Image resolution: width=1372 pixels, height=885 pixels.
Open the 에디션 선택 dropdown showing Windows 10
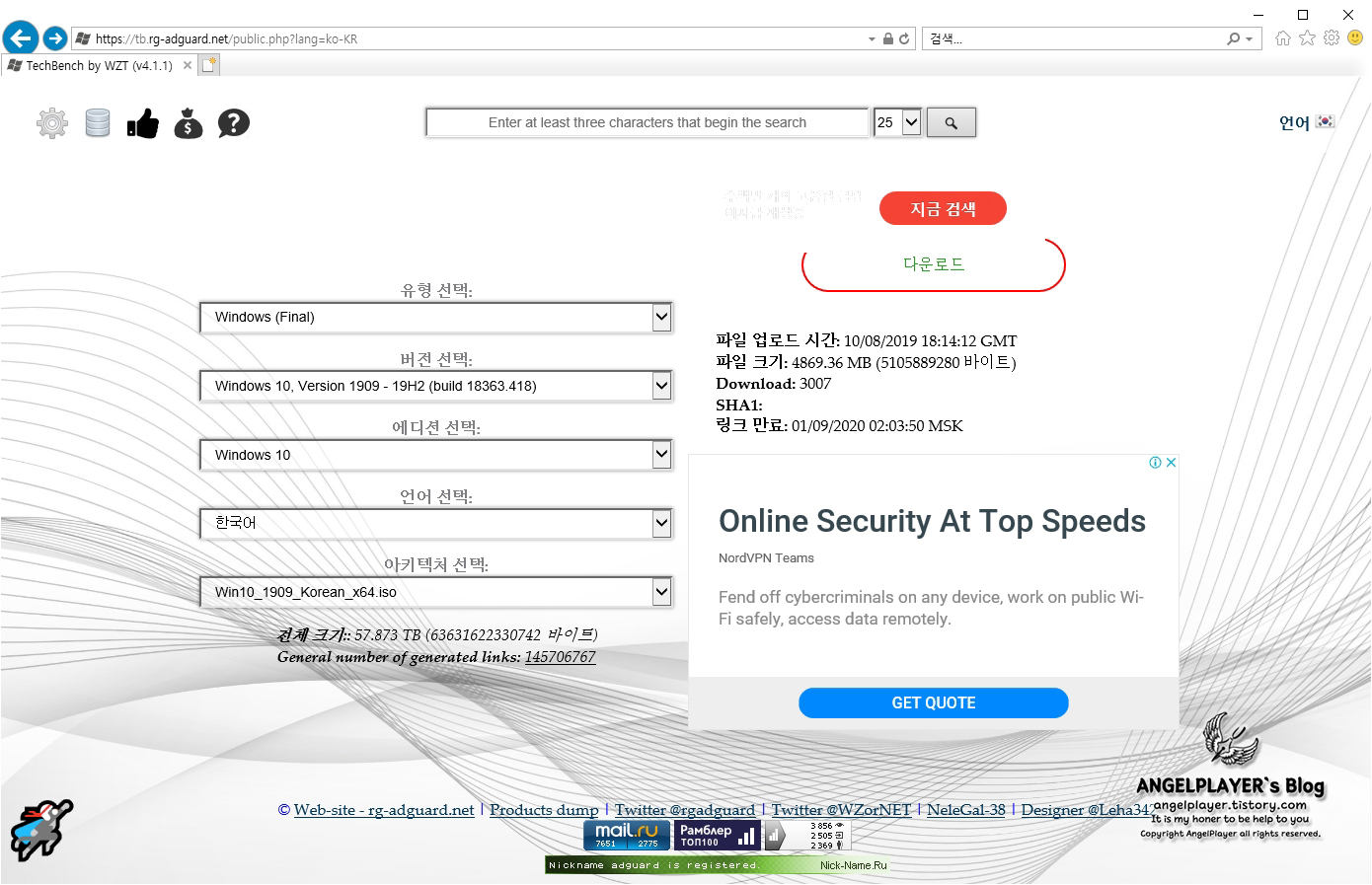[x=435, y=455]
